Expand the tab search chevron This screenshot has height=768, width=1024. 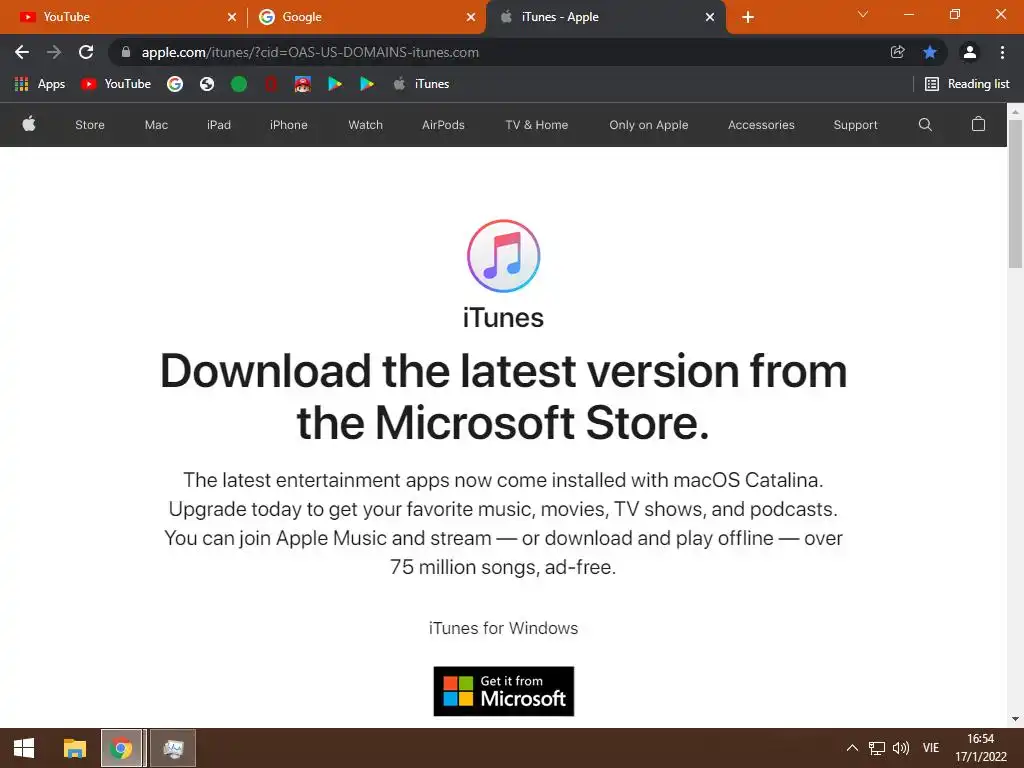[863, 14]
